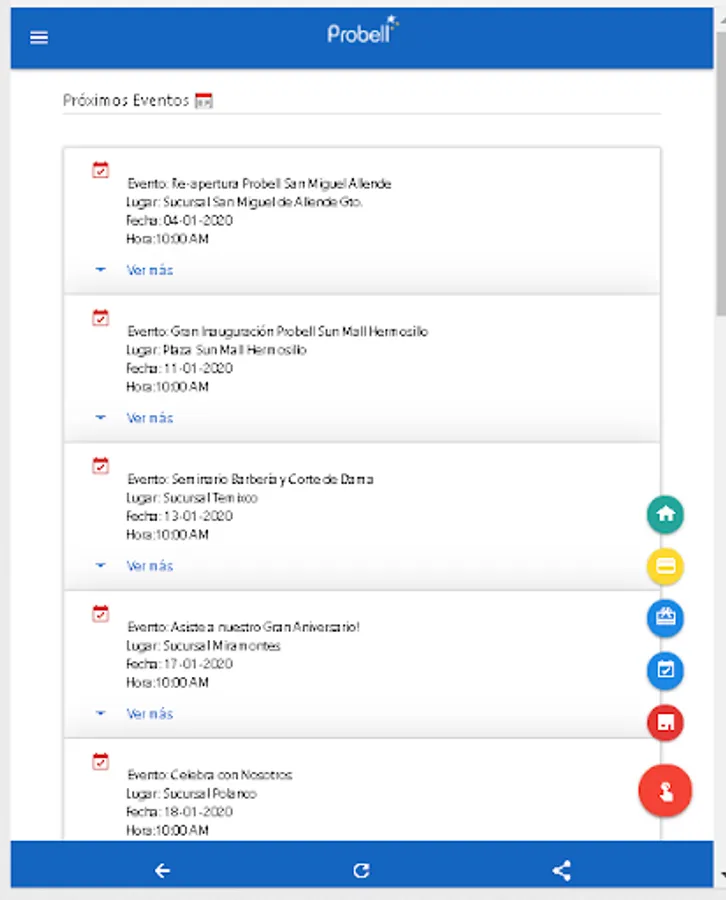Screen dimensions: 726x900
Task: Open Ver más for the 11-01-2020 event
Action: point(150,418)
